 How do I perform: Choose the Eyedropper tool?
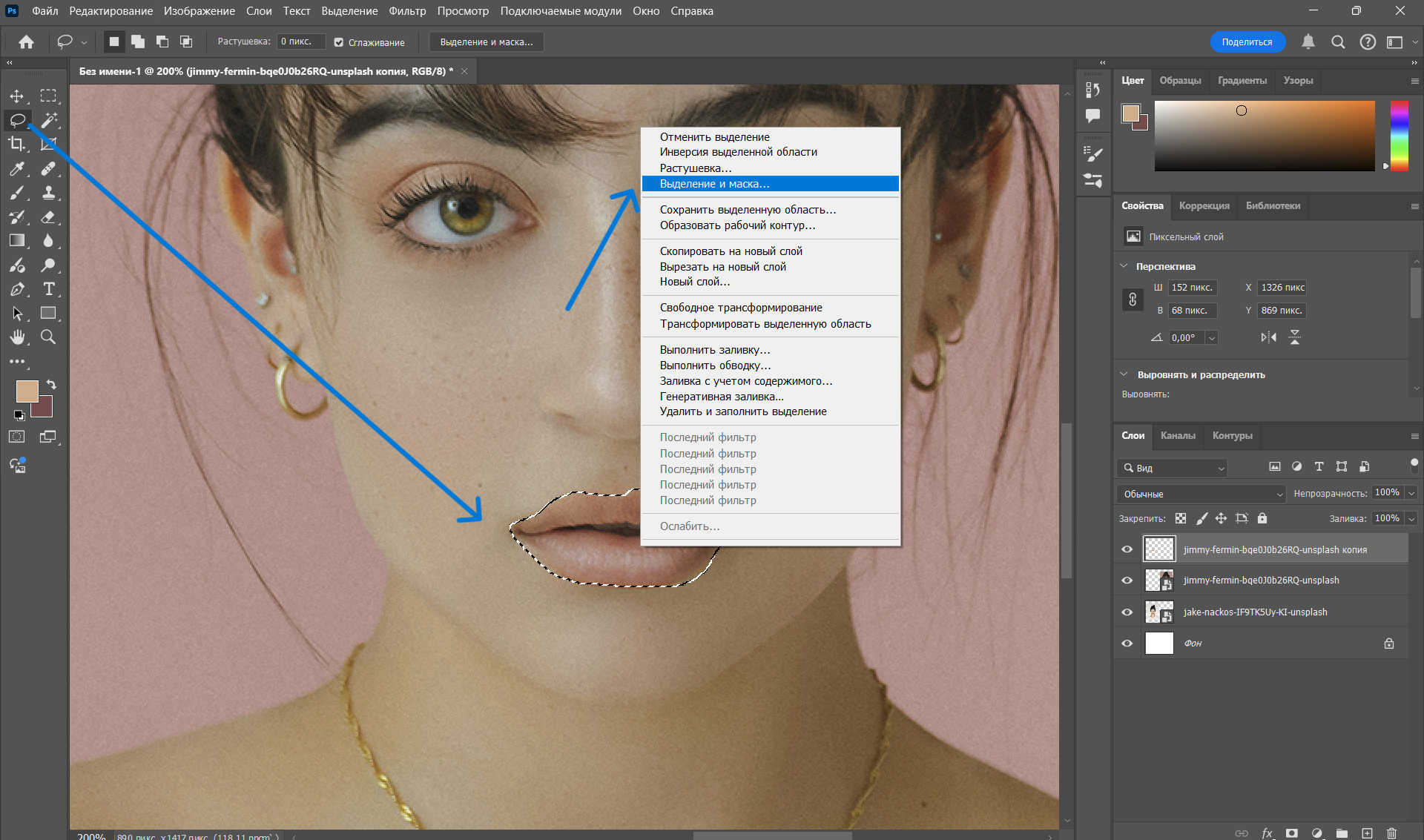(x=18, y=169)
